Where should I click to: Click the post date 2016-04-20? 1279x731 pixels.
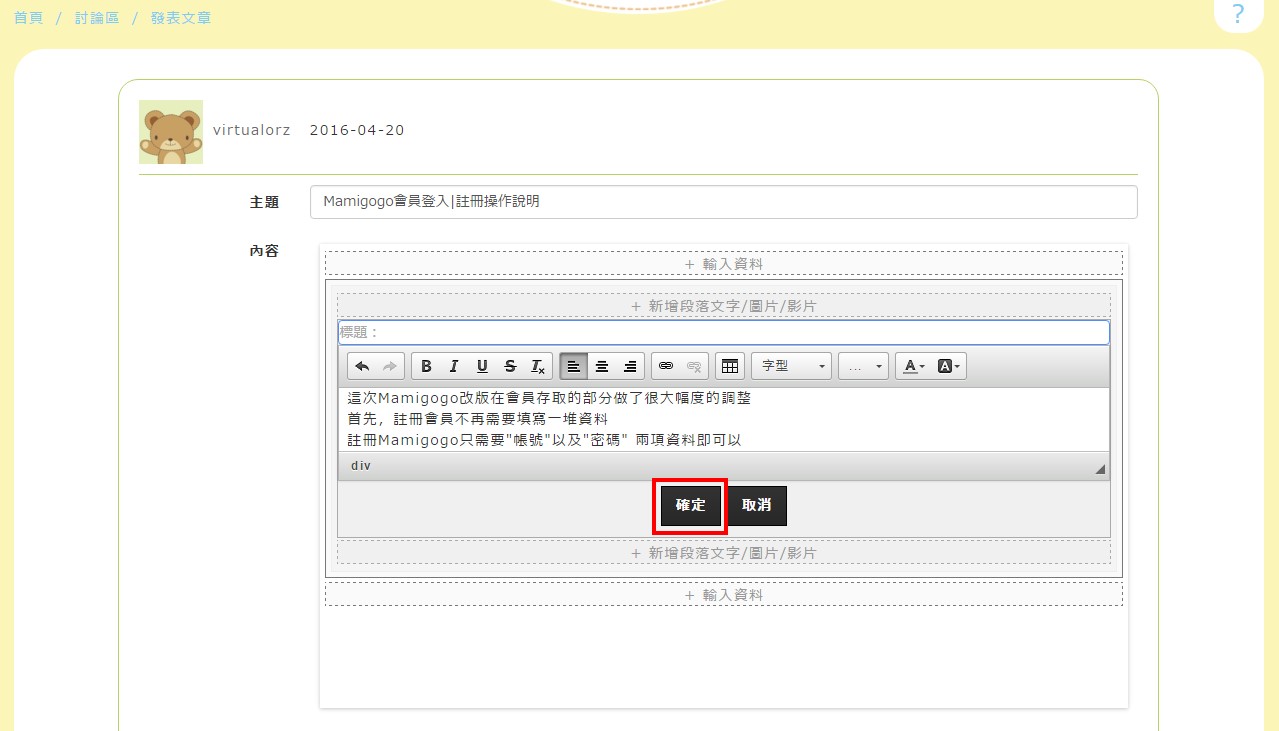[x=357, y=130]
